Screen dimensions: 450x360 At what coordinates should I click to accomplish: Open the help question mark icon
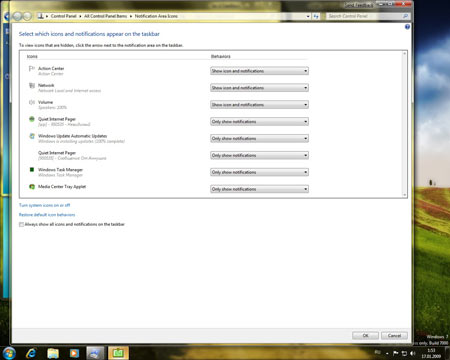407,27
